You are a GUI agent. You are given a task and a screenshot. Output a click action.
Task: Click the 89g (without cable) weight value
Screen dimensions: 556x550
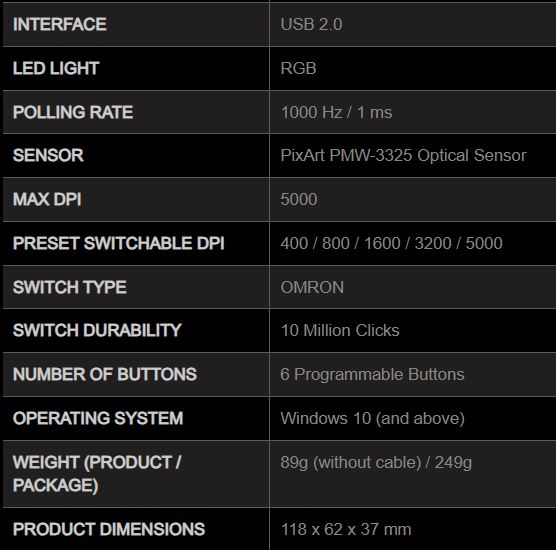pyautogui.click(x=351, y=462)
